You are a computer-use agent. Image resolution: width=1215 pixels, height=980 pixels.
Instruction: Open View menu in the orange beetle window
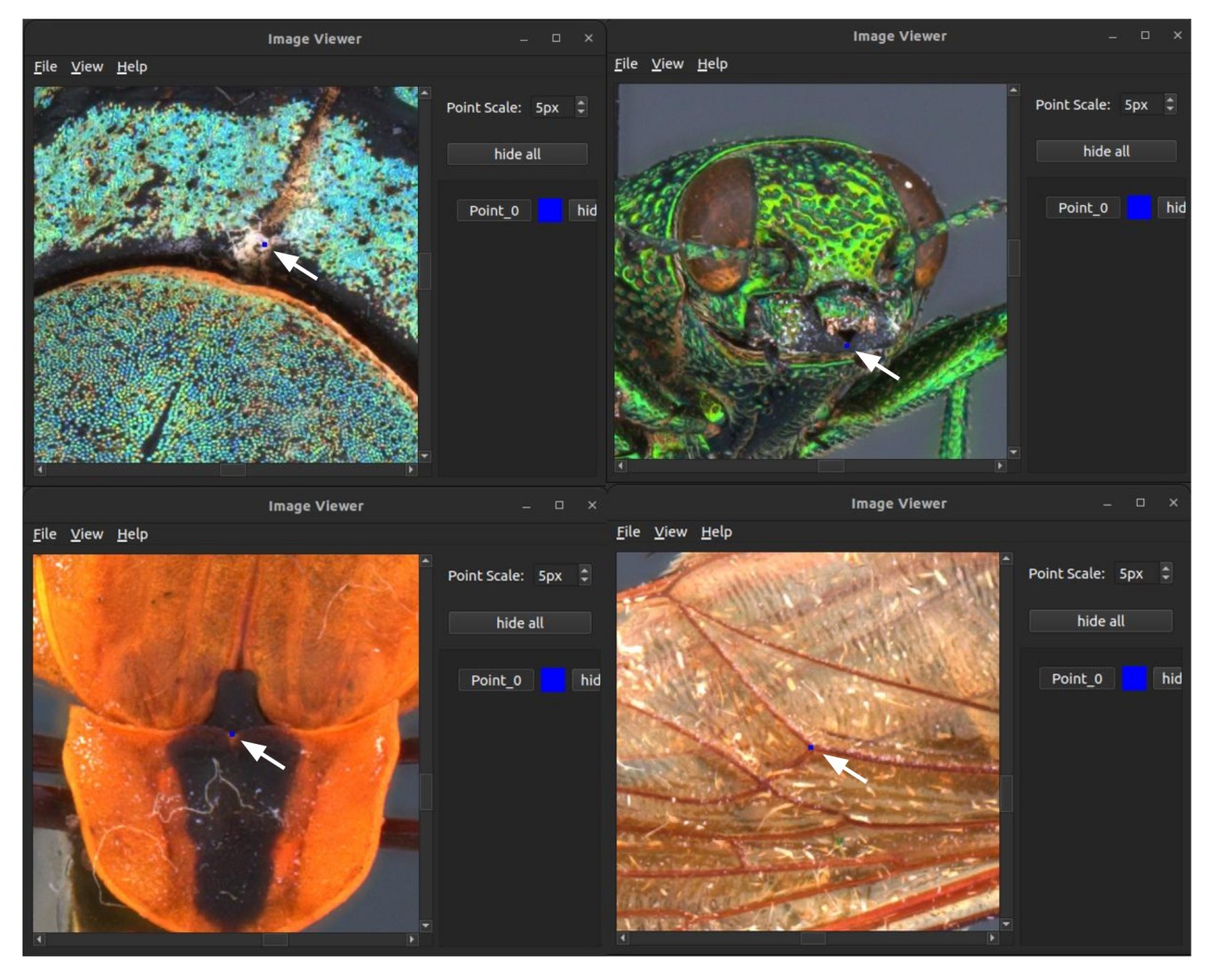87,533
